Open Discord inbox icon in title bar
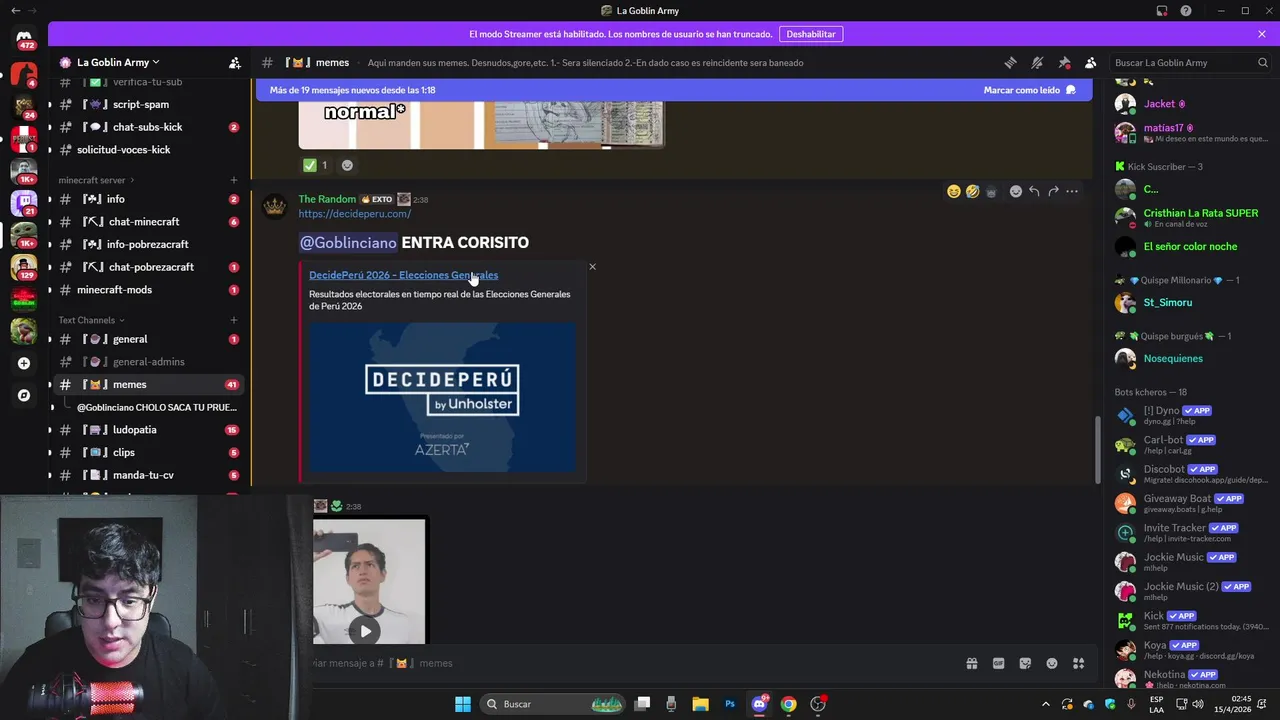Image resolution: width=1280 pixels, height=720 pixels. tap(1162, 11)
